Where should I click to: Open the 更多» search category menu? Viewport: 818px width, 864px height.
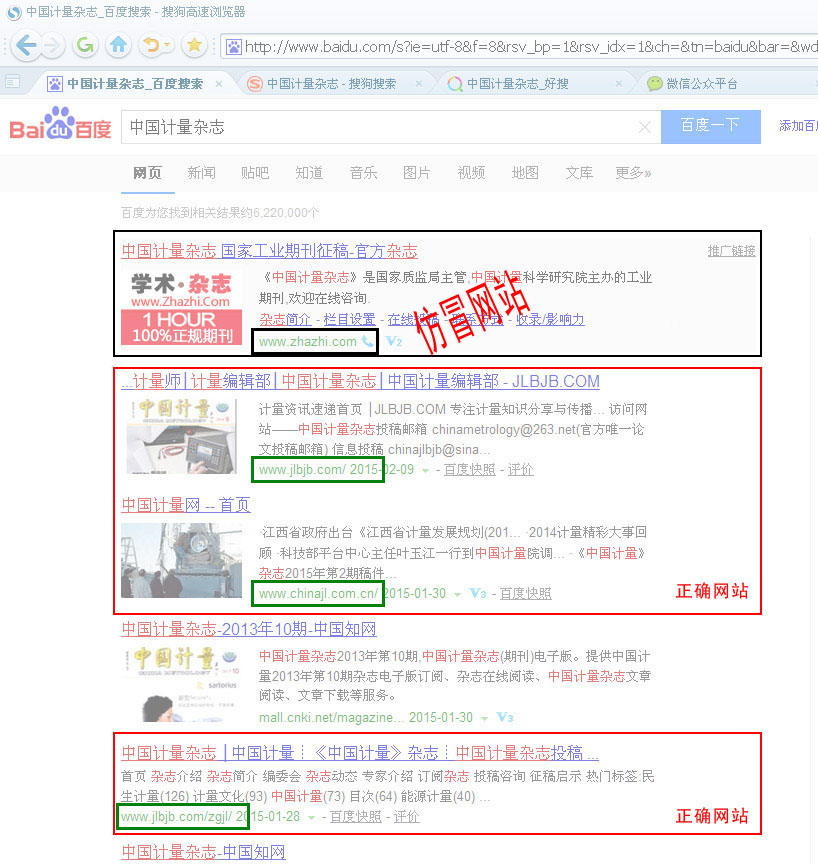[633, 173]
